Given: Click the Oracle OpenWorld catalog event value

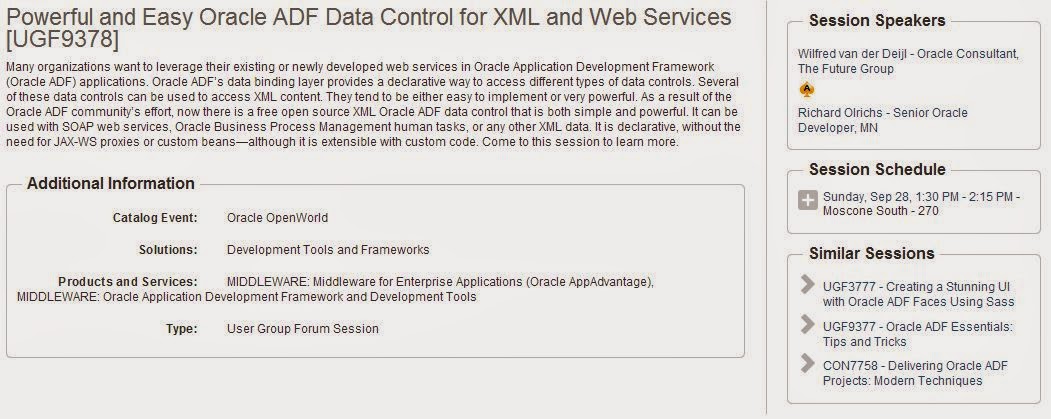Looking at the screenshot, I should click(x=277, y=218).
